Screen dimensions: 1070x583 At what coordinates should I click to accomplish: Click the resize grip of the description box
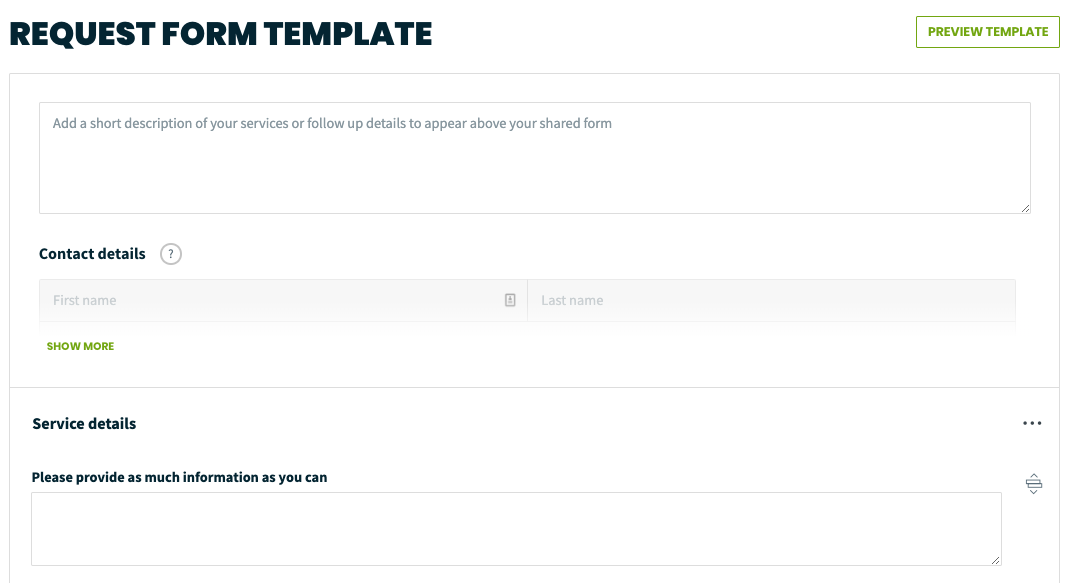[x=1026, y=208]
